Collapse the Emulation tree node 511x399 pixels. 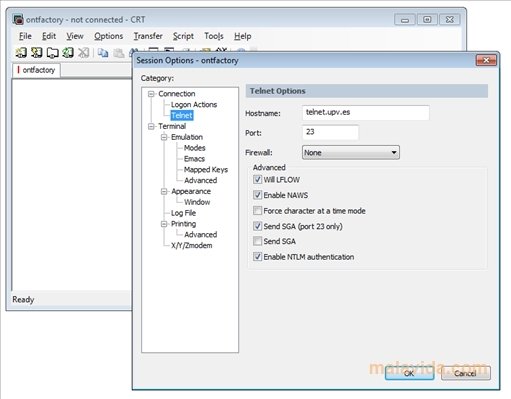(x=164, y=137)
